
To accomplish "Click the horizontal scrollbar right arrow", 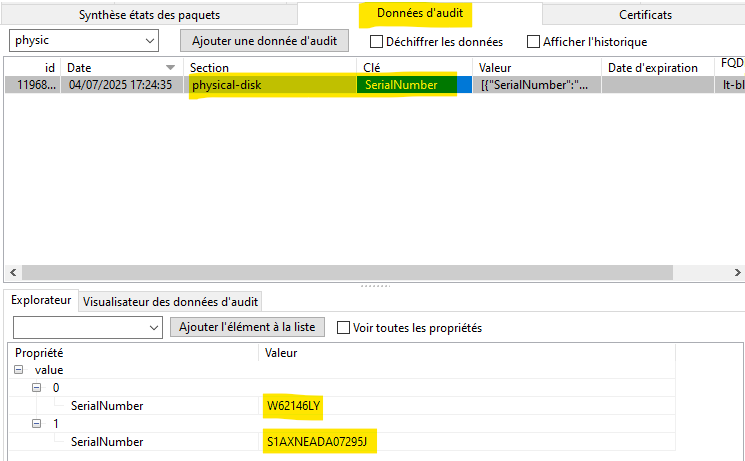I will (x=737, y=272).
